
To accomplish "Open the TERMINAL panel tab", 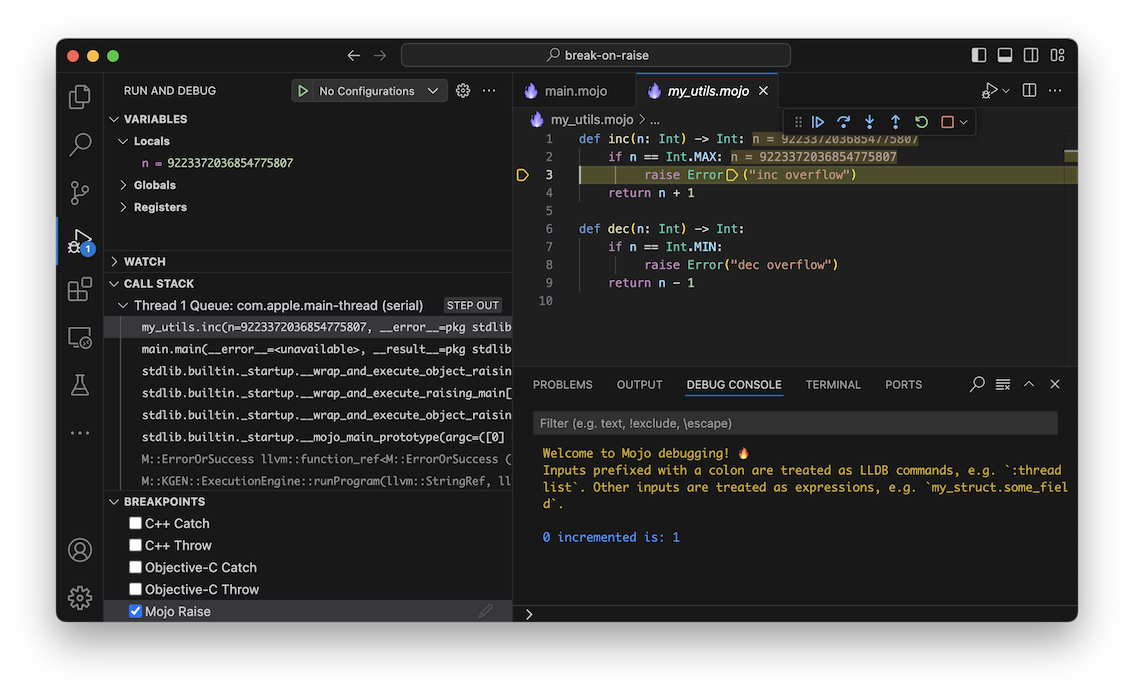I will [x=833, y=384].
